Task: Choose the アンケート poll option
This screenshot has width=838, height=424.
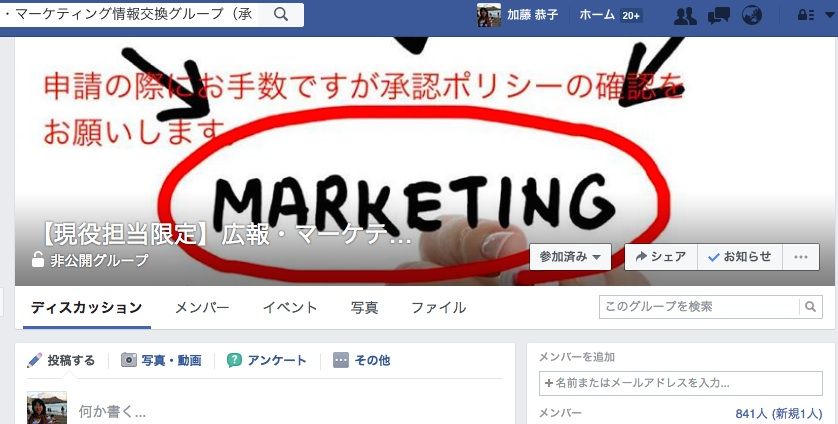Action: (267, 360)
